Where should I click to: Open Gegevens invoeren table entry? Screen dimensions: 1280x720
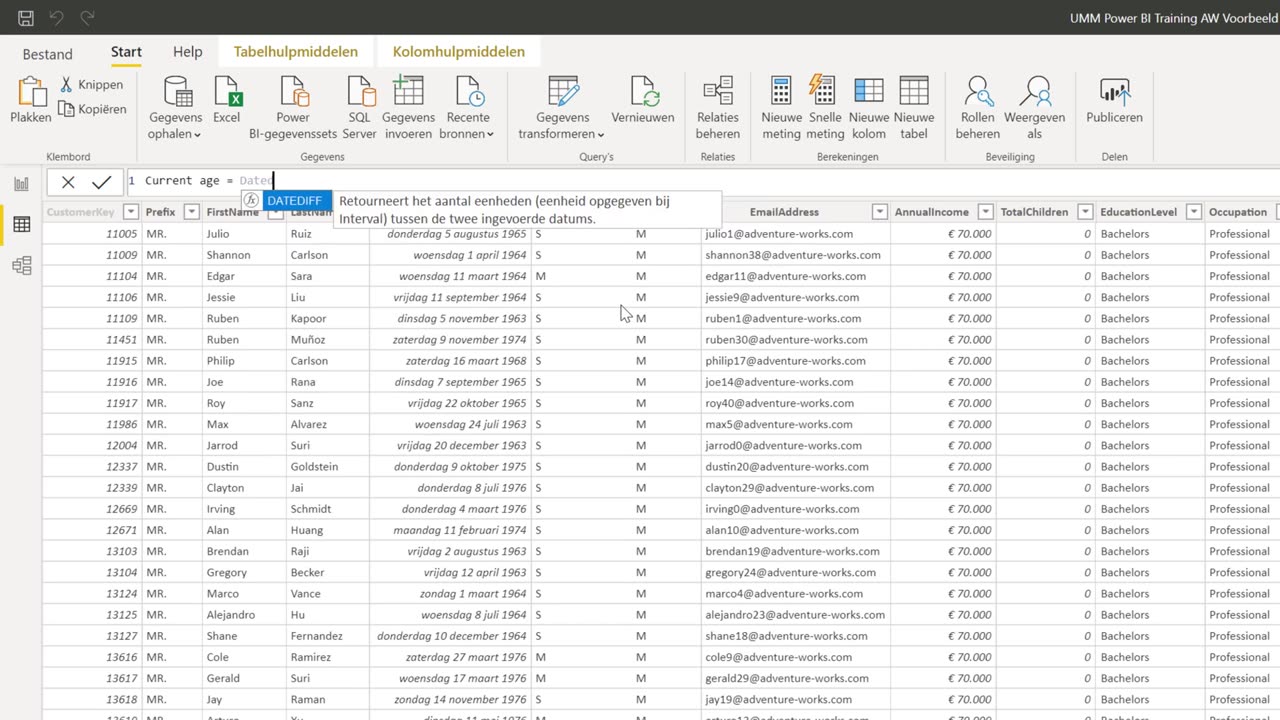click(408, 108)
